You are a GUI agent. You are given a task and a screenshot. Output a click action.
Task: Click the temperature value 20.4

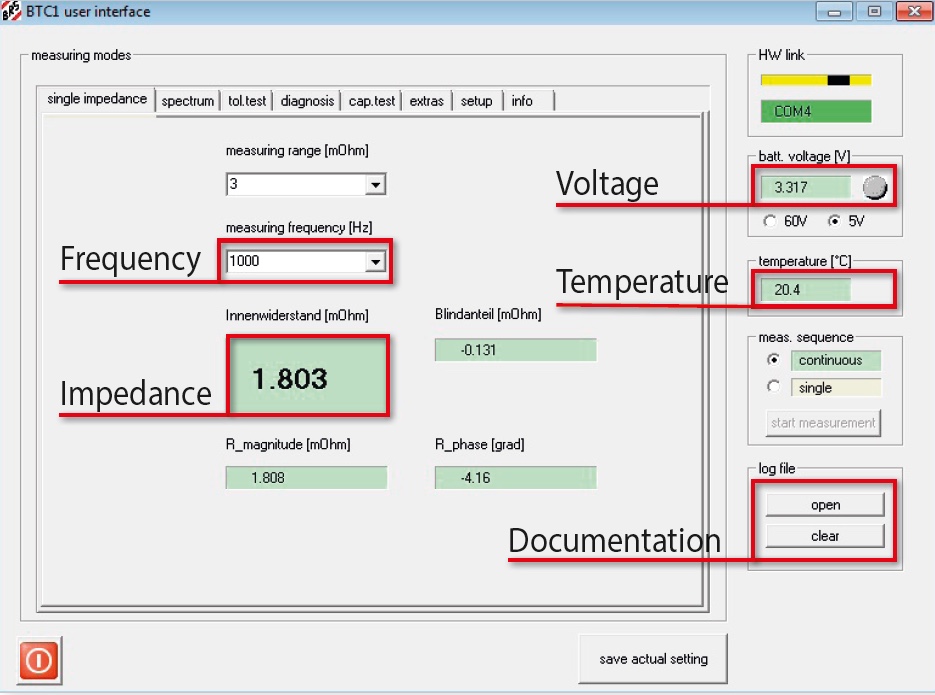tap(806, 290)
